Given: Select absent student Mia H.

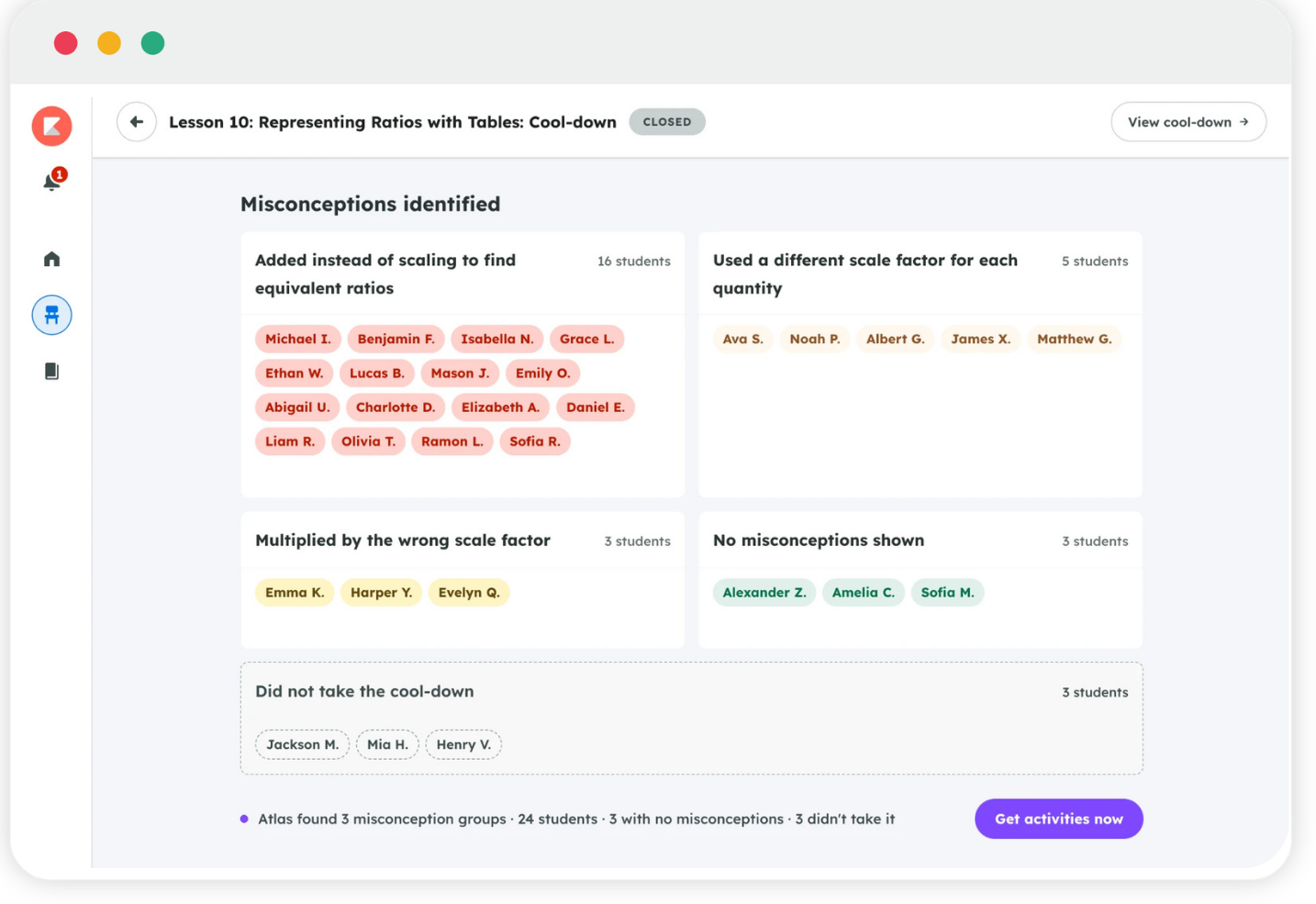Looking at the screenshot, I should [388, 744].
